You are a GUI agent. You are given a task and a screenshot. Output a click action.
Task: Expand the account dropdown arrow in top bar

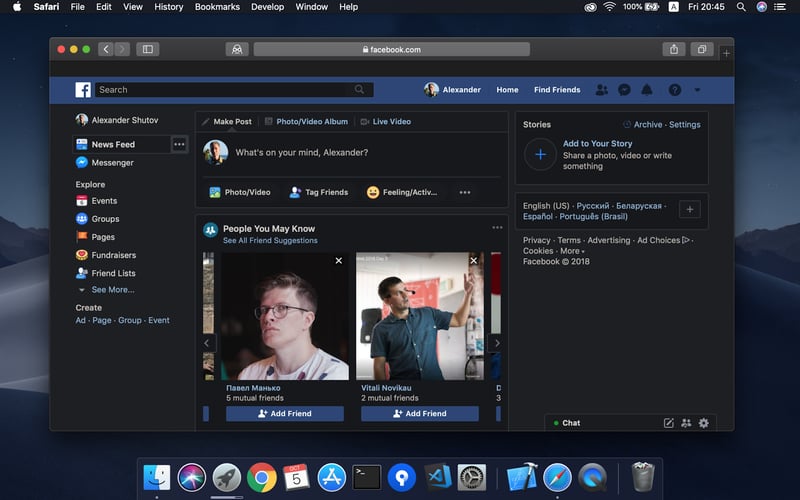coord(697,90)
